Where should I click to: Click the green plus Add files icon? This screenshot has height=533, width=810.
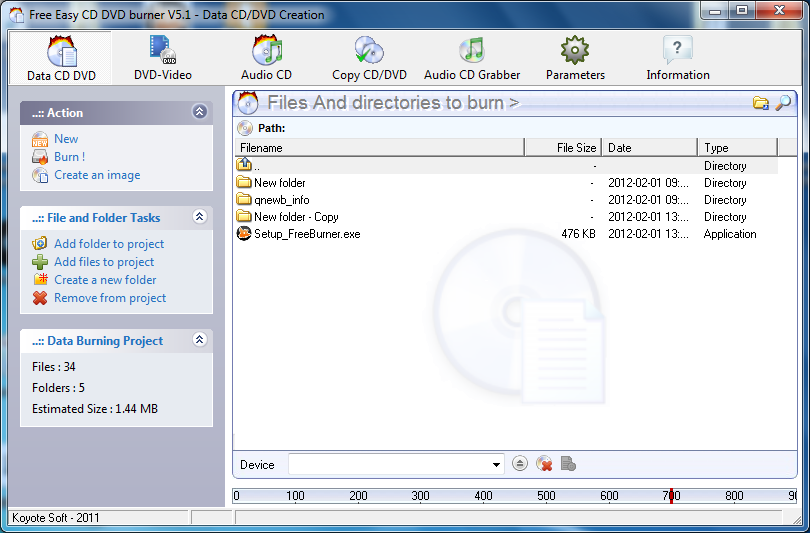tap(40, 262)
